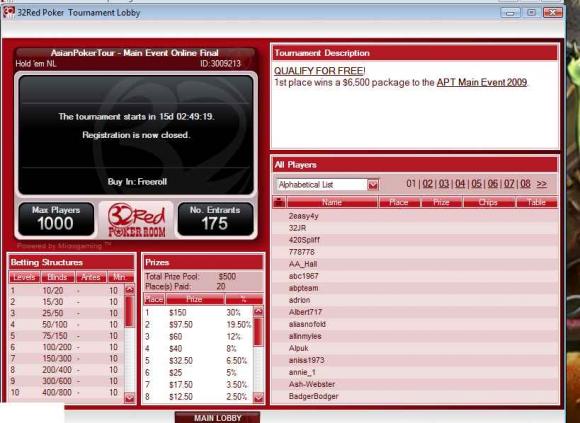Return to the MAIN LOBBY
The height and width of the screenshot is (423, 580).
218,417
